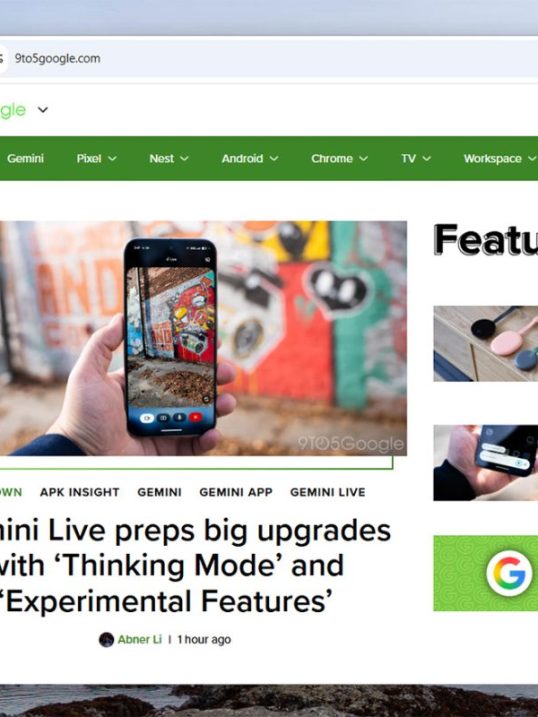Expand the Workspace nav menu
The image size is (538, 717).
click(x=500, y=159)
